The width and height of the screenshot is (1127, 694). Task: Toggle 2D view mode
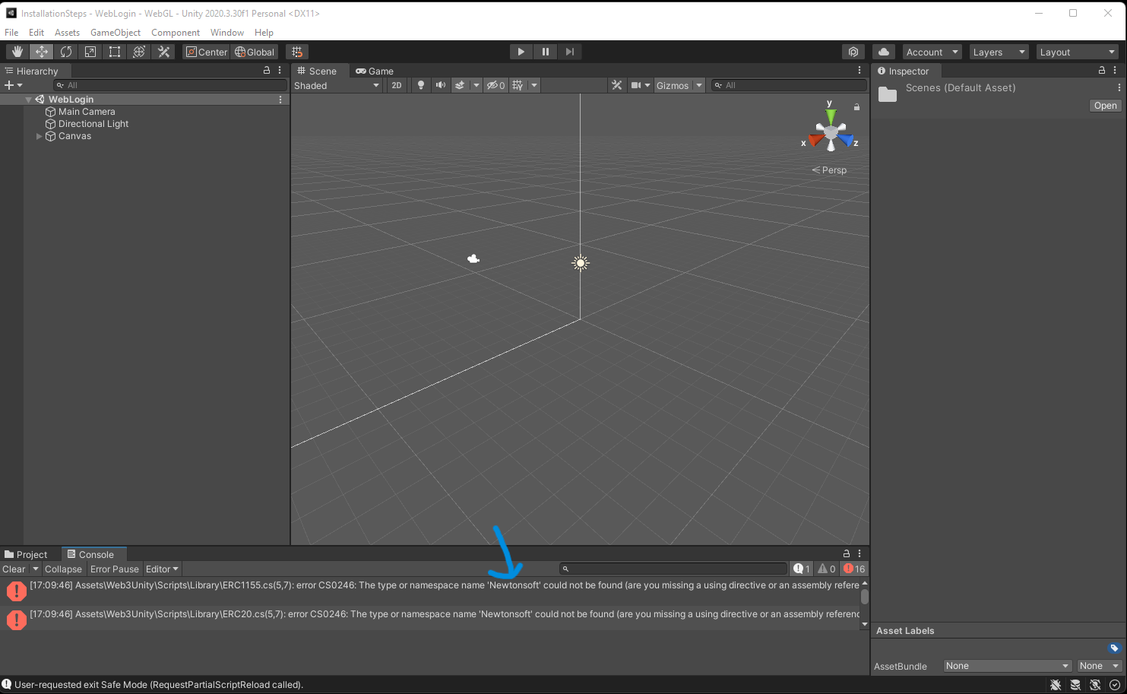[x=396, y=85]
